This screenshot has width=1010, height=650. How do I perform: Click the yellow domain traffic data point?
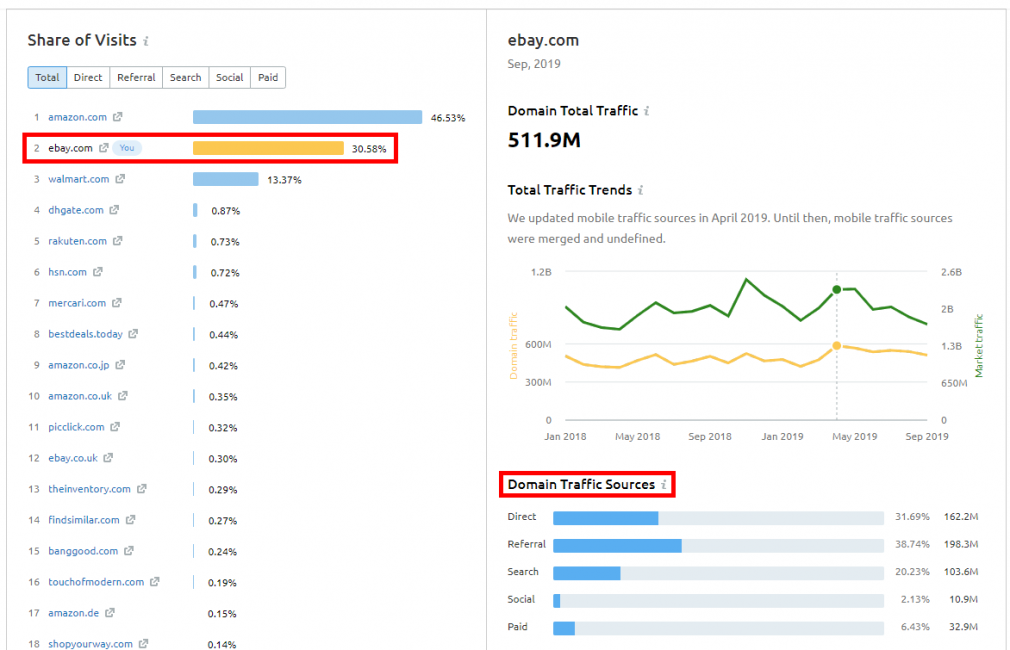pos(837,346)
